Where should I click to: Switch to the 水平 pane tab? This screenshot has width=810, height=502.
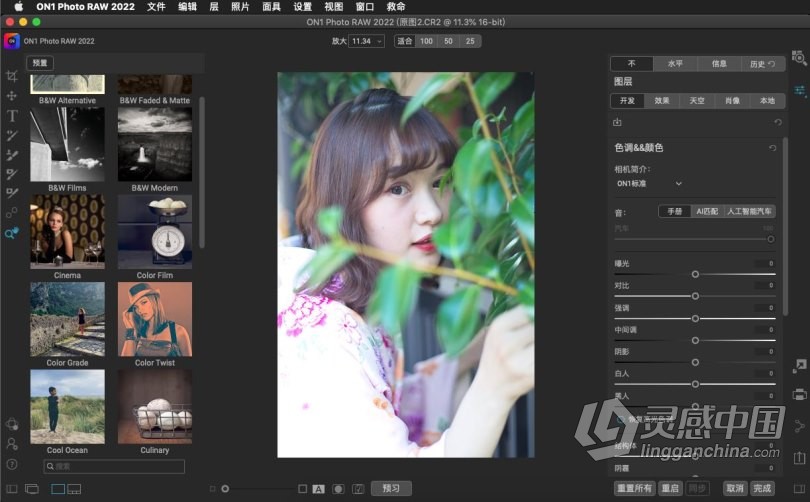tap(675, 64)
